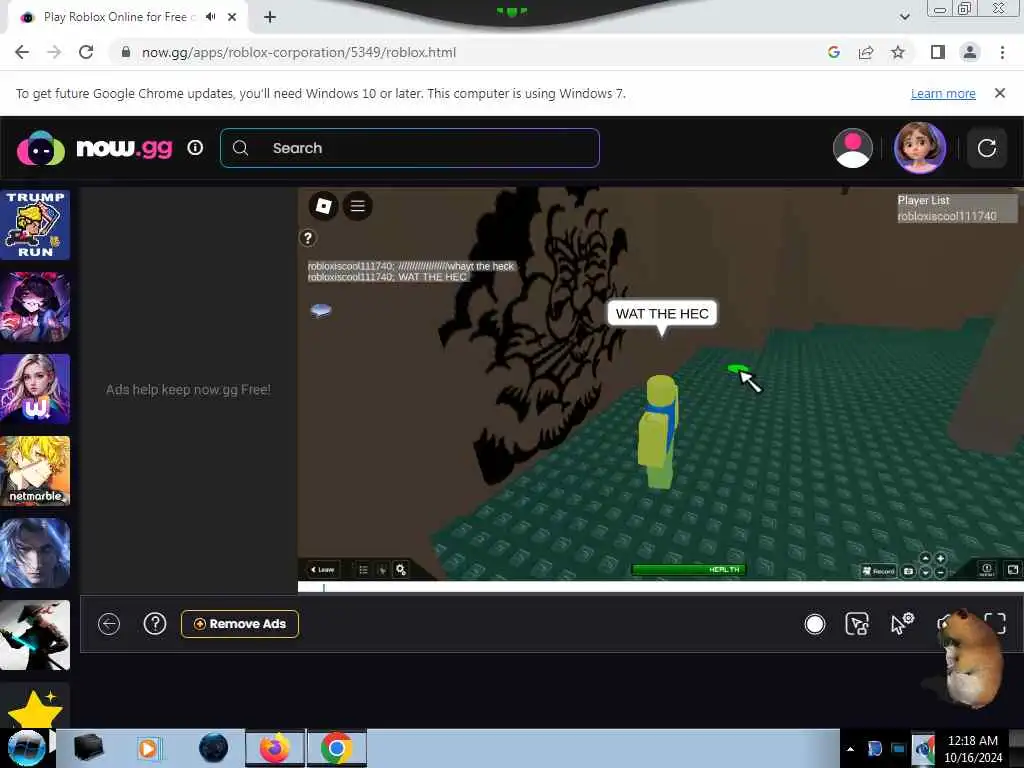Click the in-game Report icon
Viewport: 1024px width, 768px height.
[987, 569]
